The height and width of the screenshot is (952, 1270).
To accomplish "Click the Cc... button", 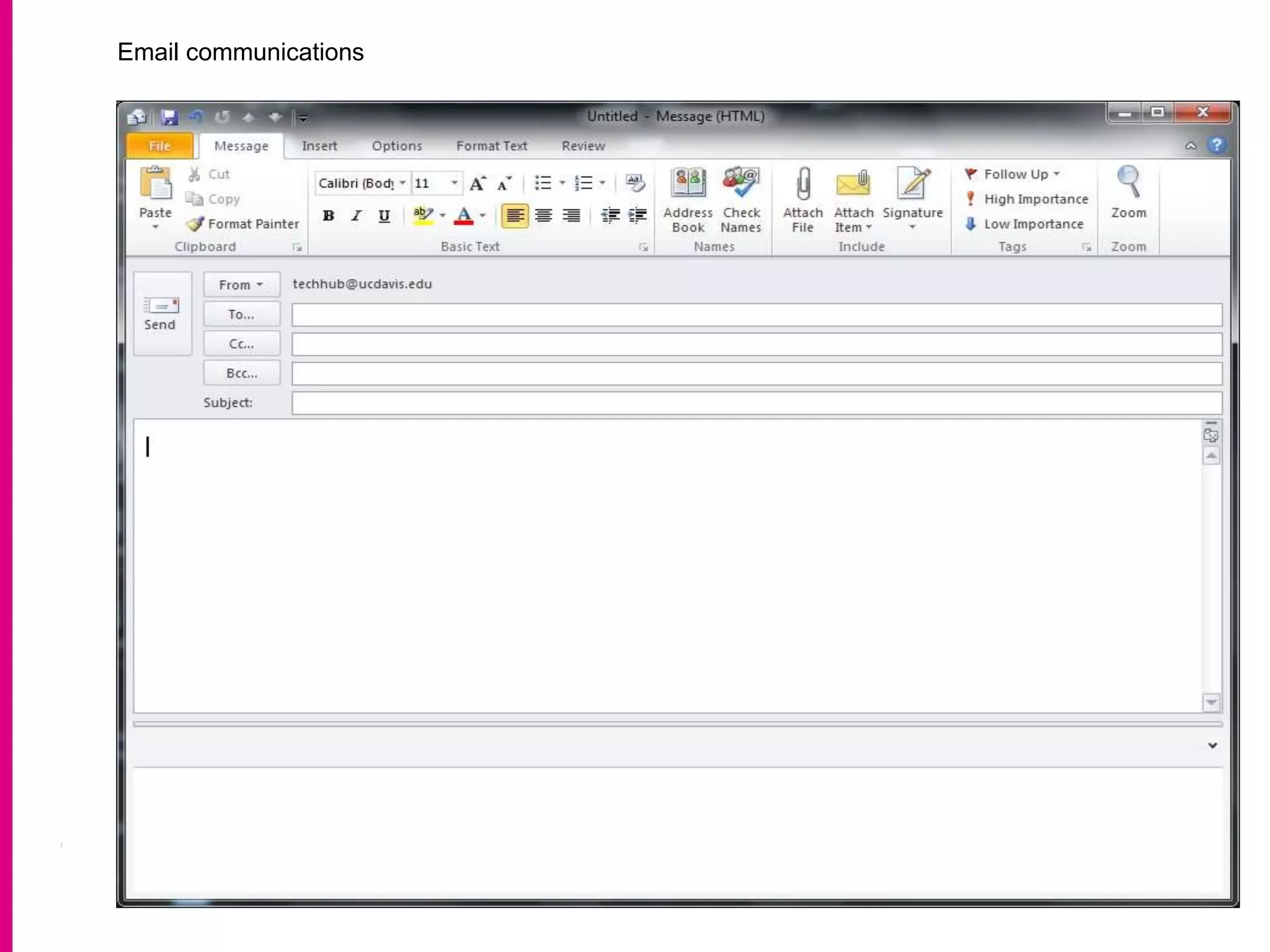I will (x=241, y=344).
